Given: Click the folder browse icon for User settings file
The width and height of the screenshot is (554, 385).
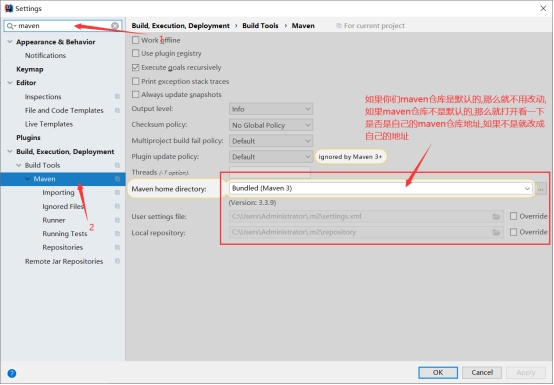Looking at the screenshot, I should (x=496, y=216).
